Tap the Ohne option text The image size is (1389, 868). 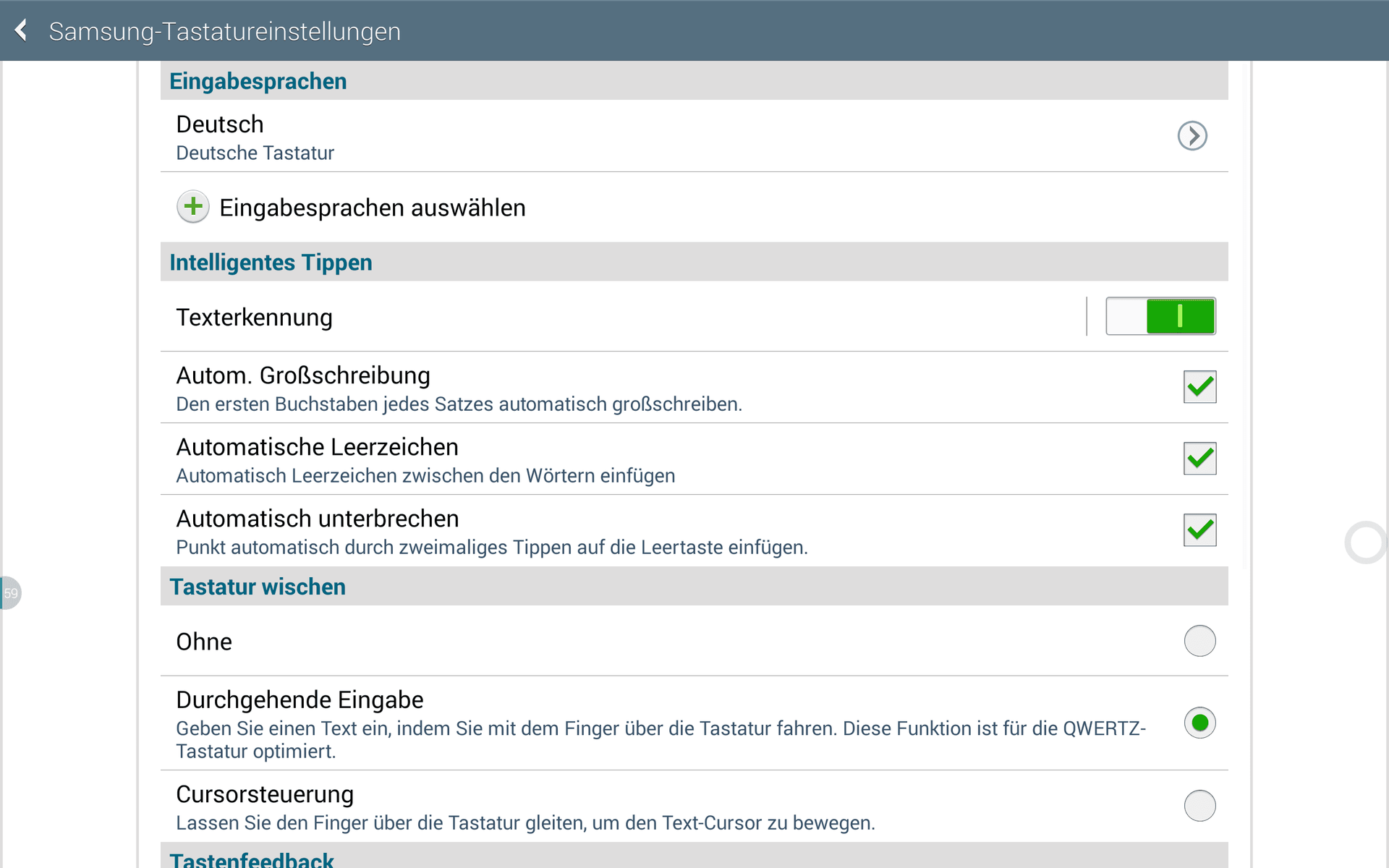click(x=204, y=642)
